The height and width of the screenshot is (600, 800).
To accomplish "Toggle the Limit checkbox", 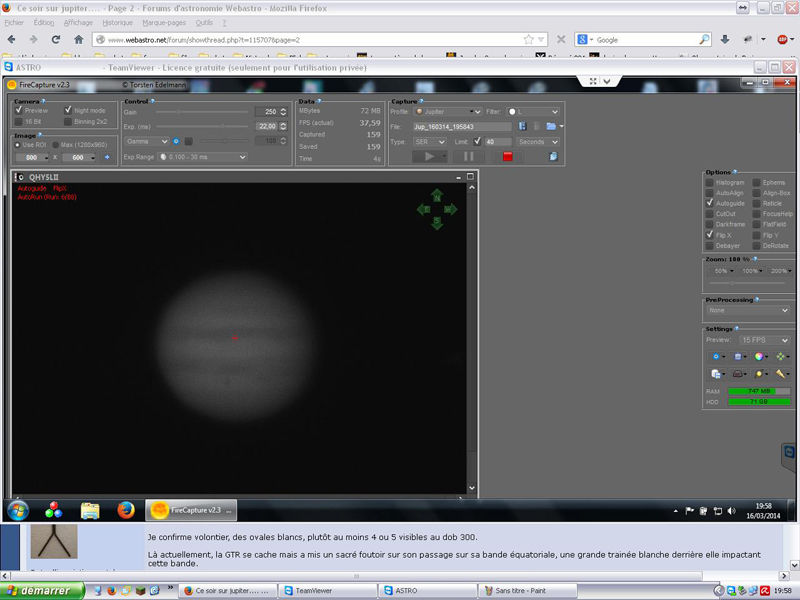I will tap(477, 141).
